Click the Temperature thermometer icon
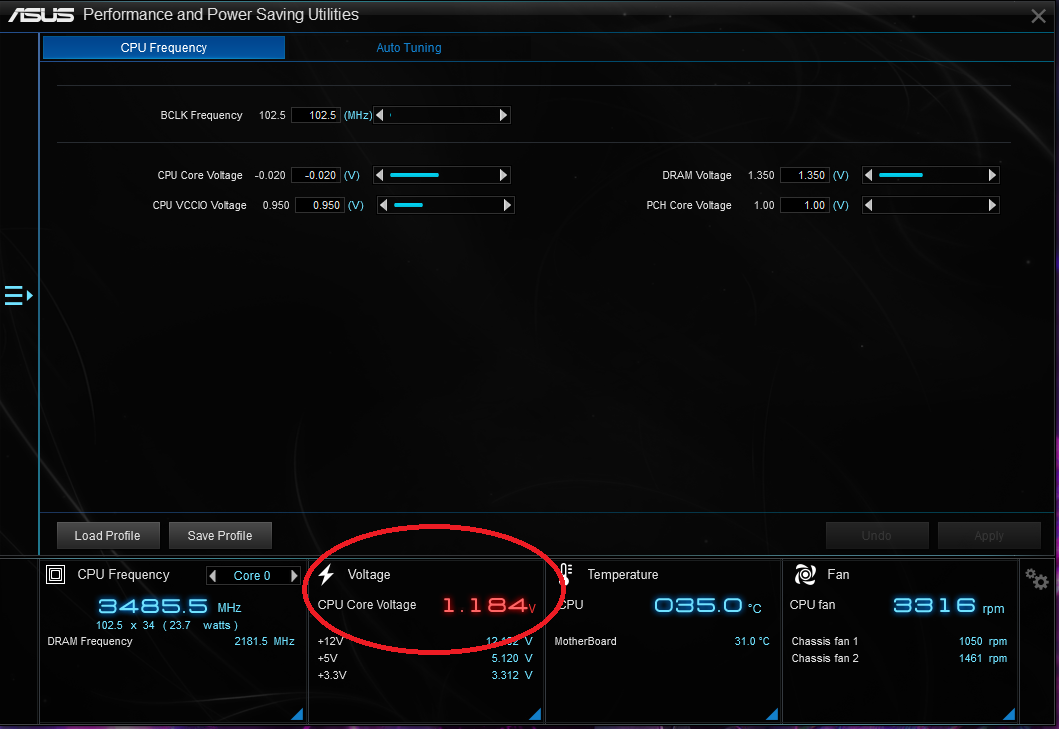This screenshot has width=1059, height=729. point(565,574)
